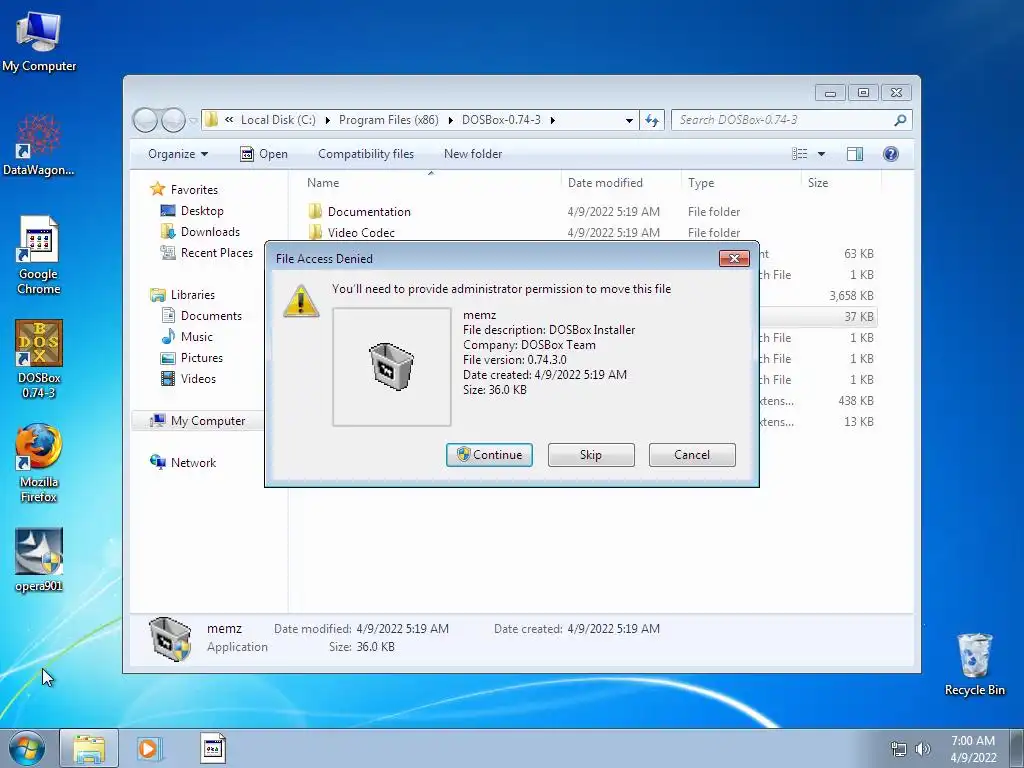Click DOSBox-0.74-3 breadcrumb segment
1024x768 pixels.
click(501, 120)
